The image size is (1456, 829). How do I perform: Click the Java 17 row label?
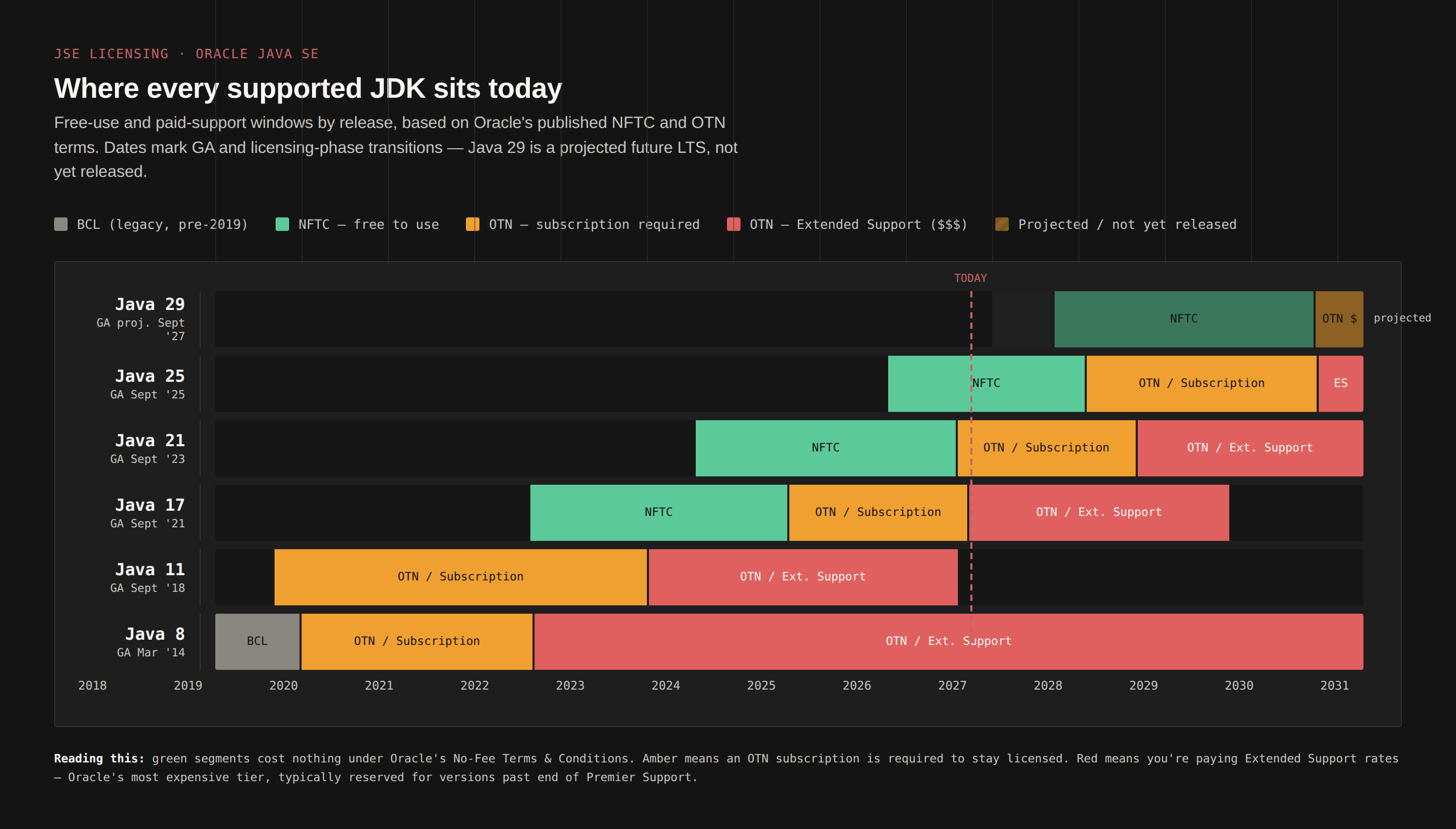tap(150, 505)
